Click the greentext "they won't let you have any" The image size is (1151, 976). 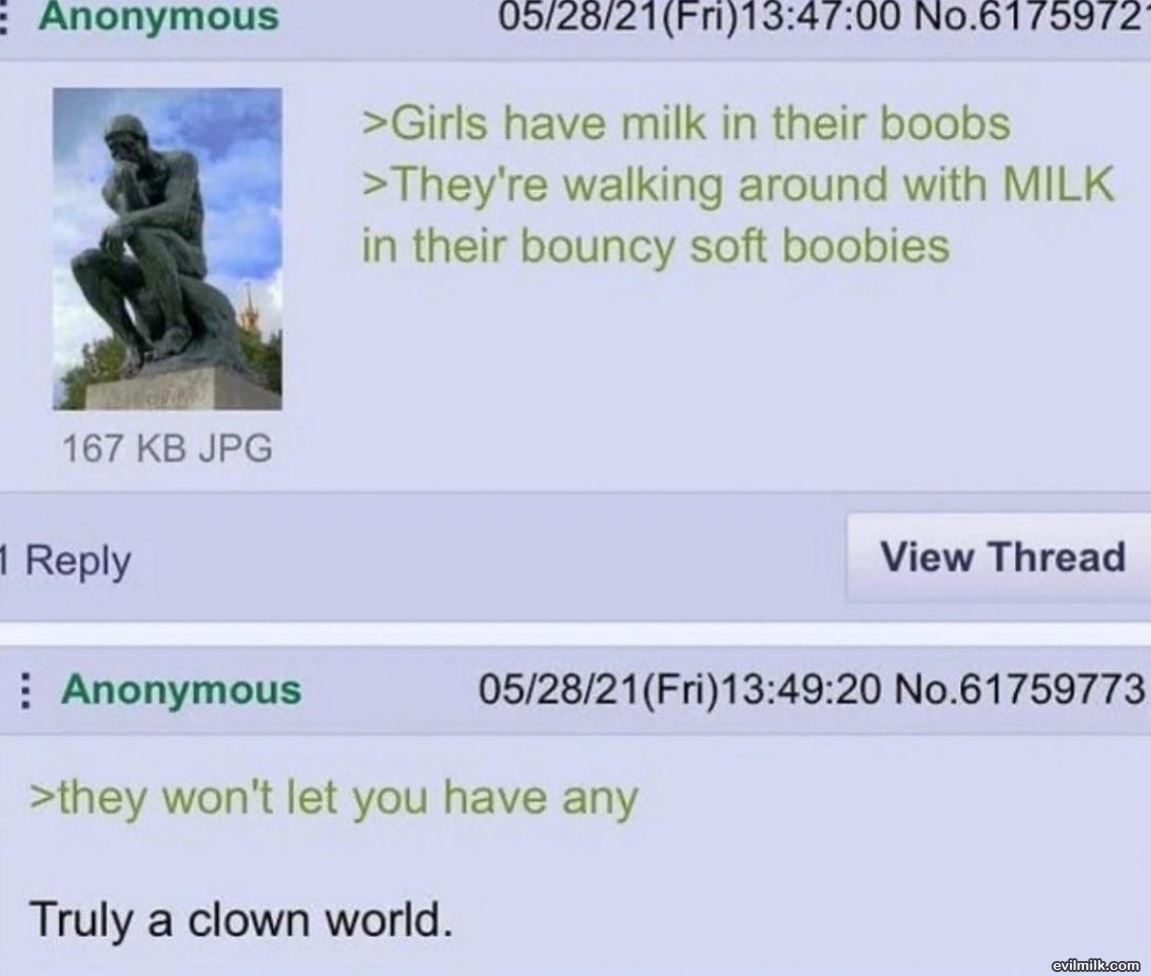[x=333, y=799]
